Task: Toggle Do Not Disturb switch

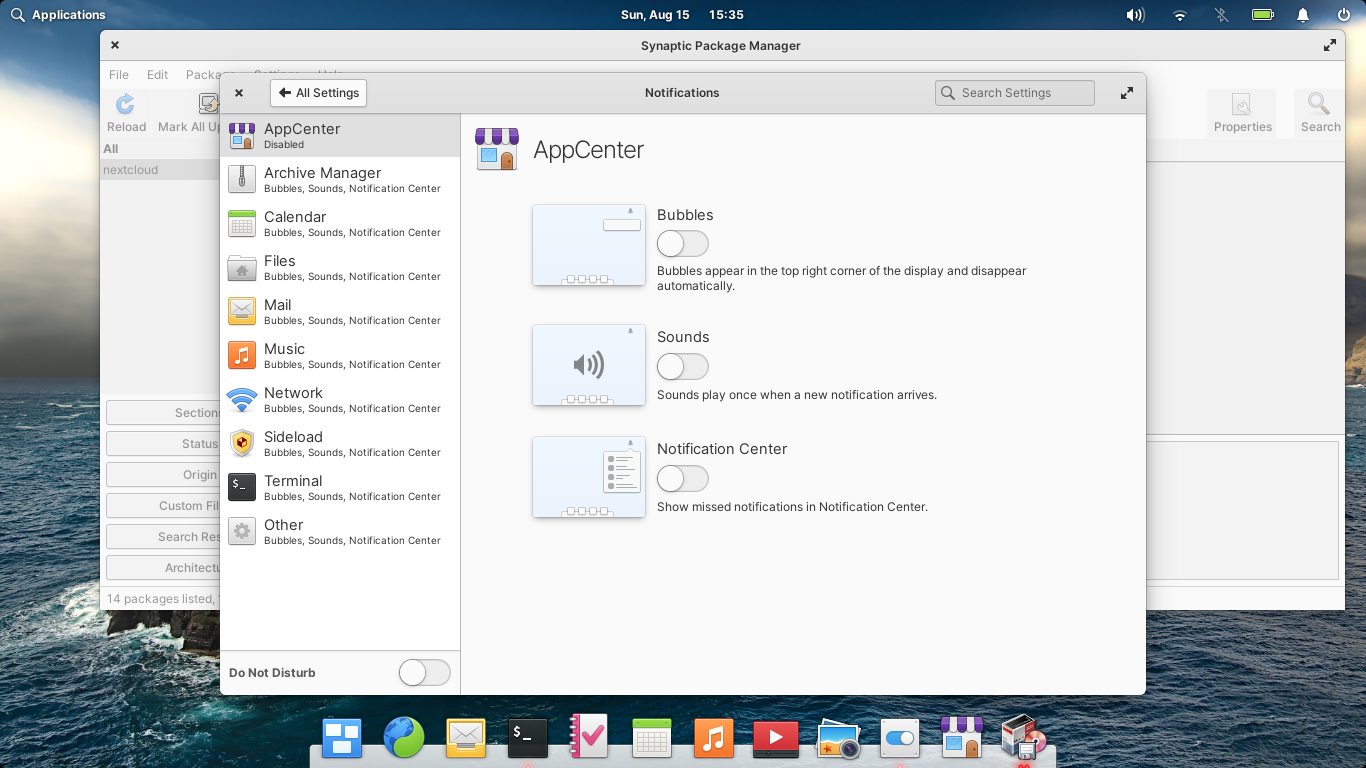Action: [x=425, y=673]
